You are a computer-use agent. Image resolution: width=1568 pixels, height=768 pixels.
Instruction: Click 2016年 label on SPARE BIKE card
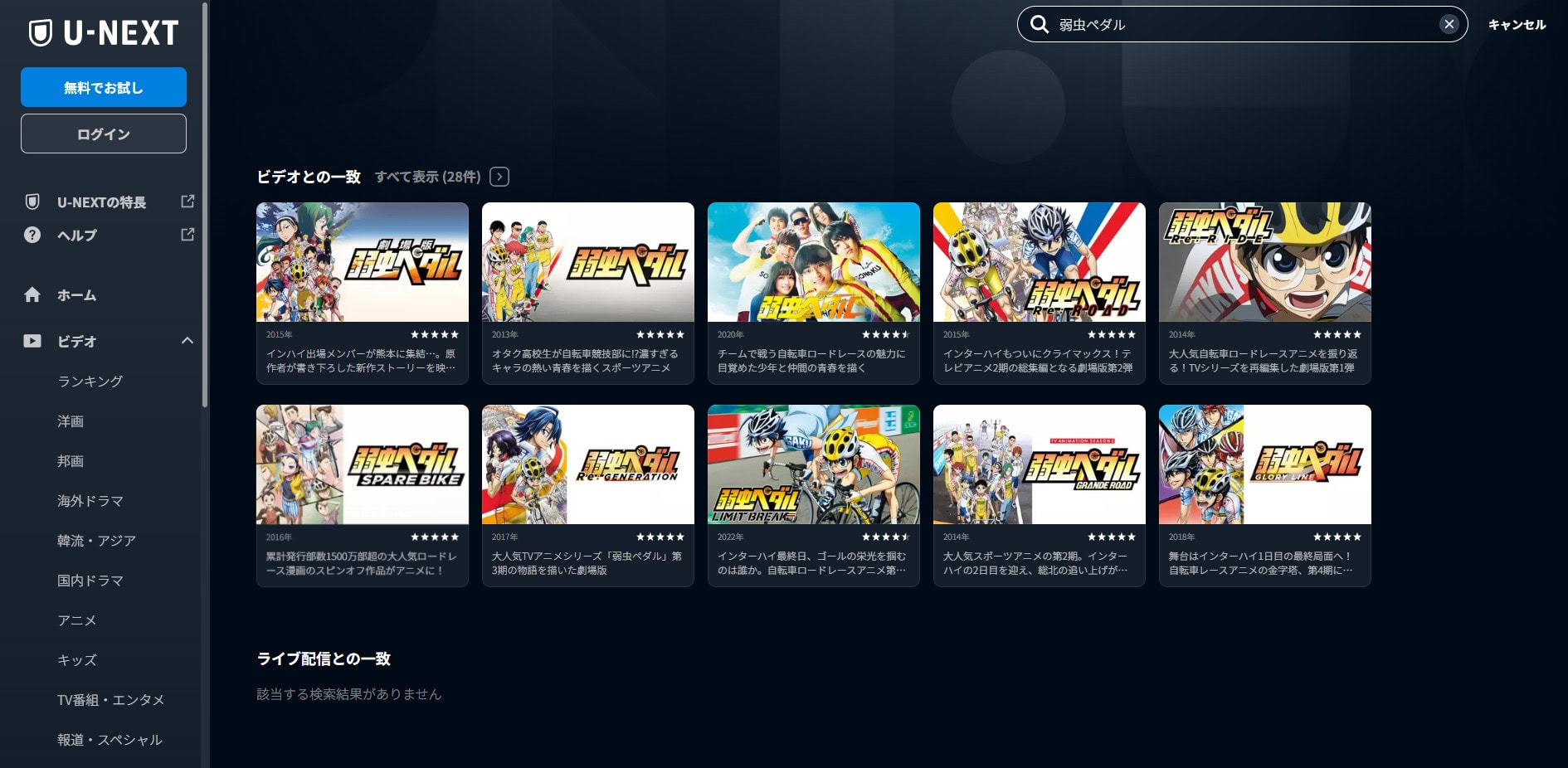pos(279,537)
